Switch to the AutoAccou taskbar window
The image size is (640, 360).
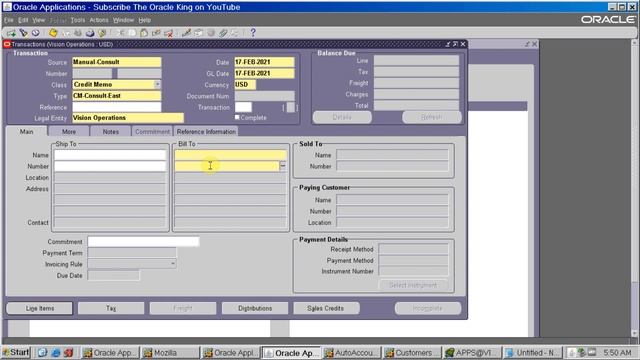(x=352, y=353)
